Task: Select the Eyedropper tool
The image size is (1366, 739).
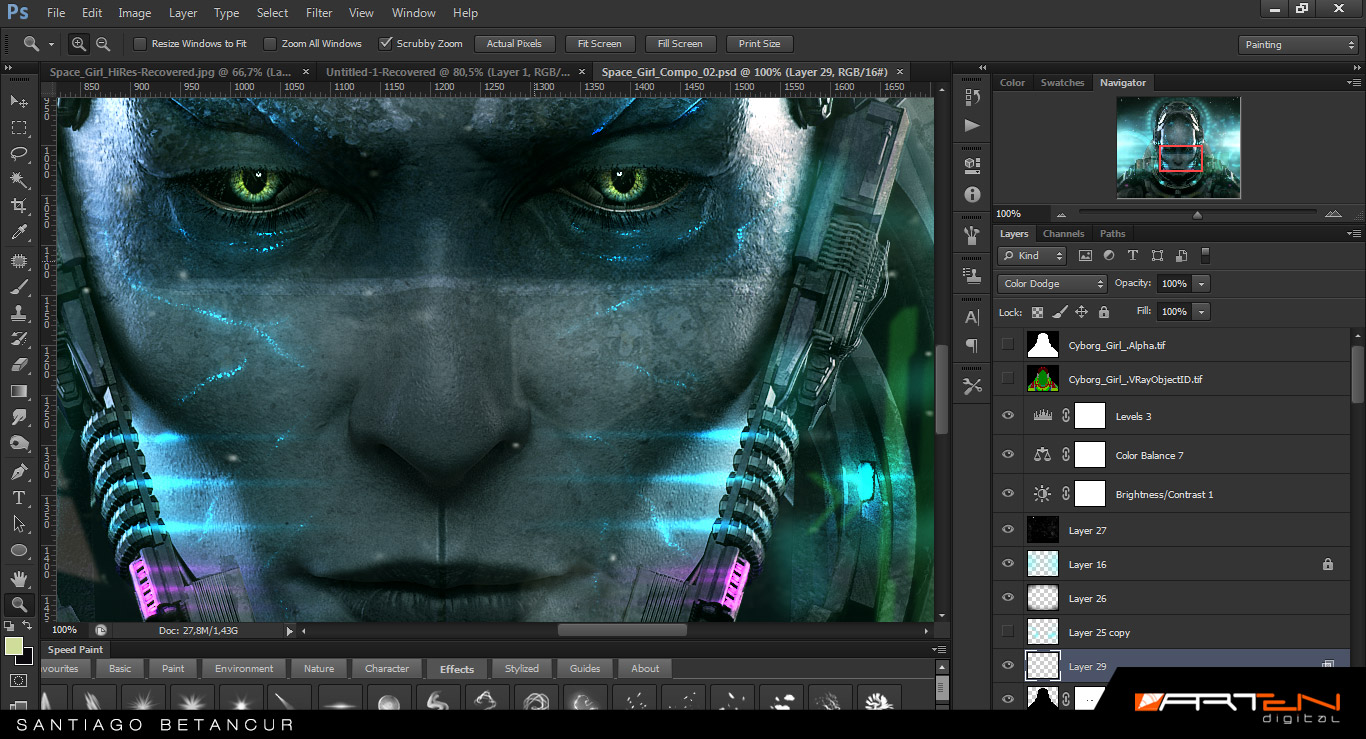Action: pos(19,233)
